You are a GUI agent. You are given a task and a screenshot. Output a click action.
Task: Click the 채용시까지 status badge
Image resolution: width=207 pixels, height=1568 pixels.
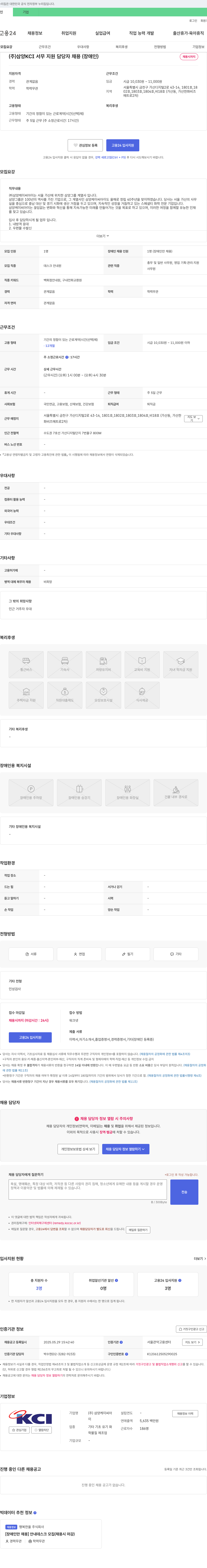pos(189,57)
